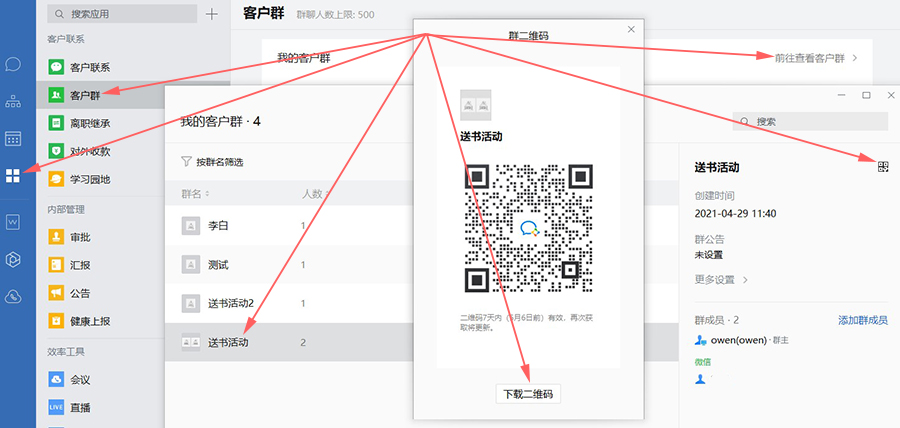Click the orange 审批 stamp icon

(56, 237)
